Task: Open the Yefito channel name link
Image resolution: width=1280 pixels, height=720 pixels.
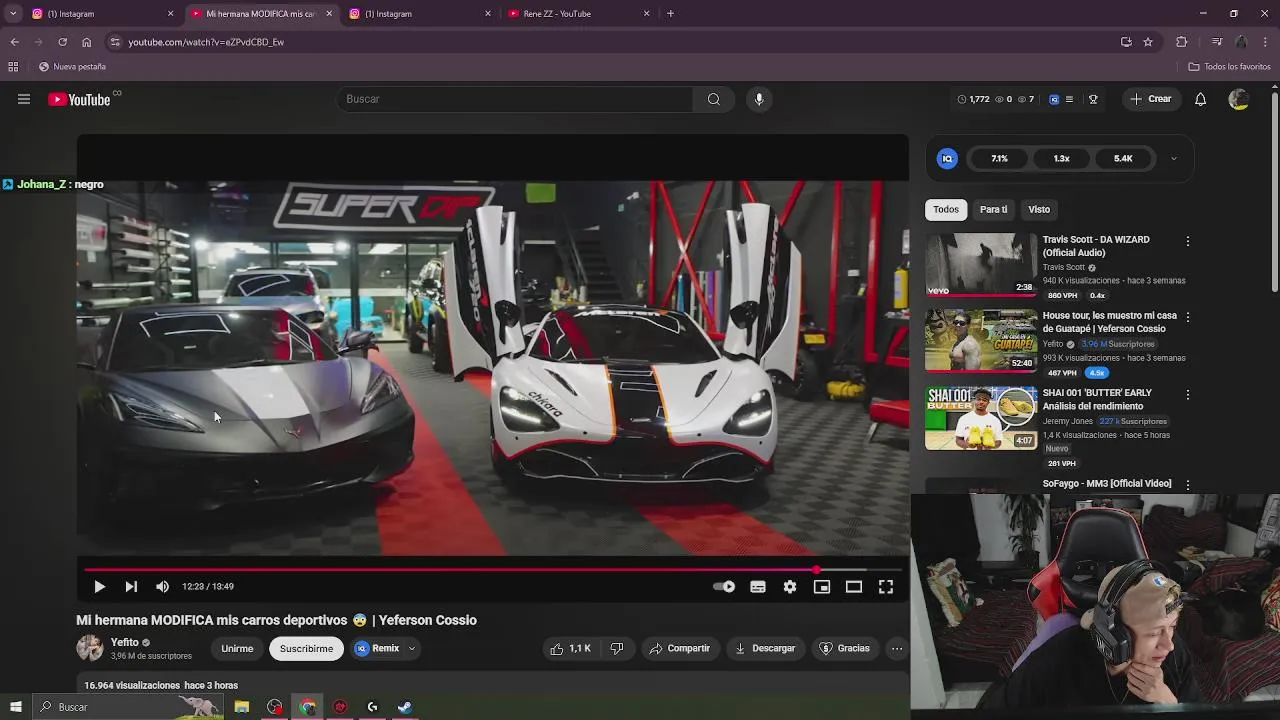Action: pyautogui.click(x=125, y=642)
